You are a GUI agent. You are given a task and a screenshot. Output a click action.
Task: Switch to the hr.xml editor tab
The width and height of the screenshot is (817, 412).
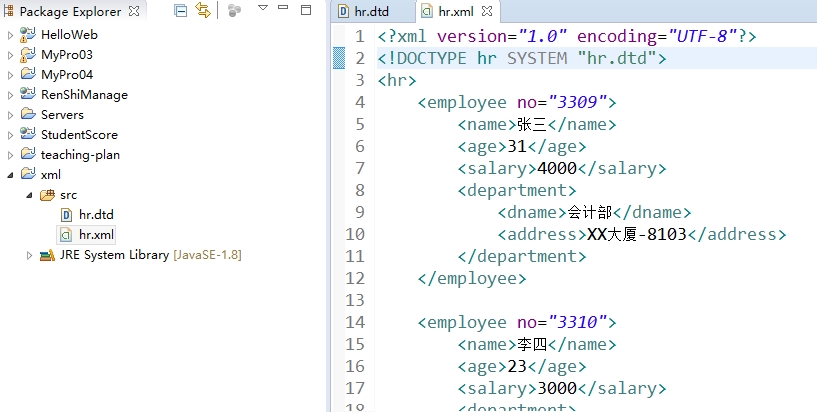455,11
